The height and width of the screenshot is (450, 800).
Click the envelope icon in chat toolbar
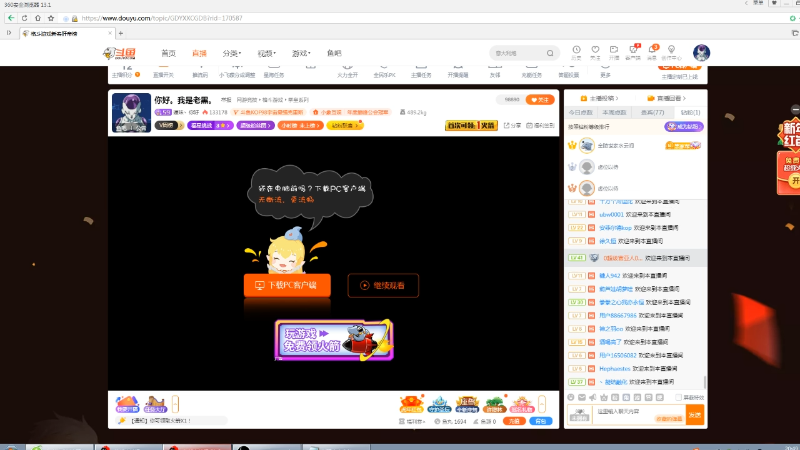pos(582,397)
